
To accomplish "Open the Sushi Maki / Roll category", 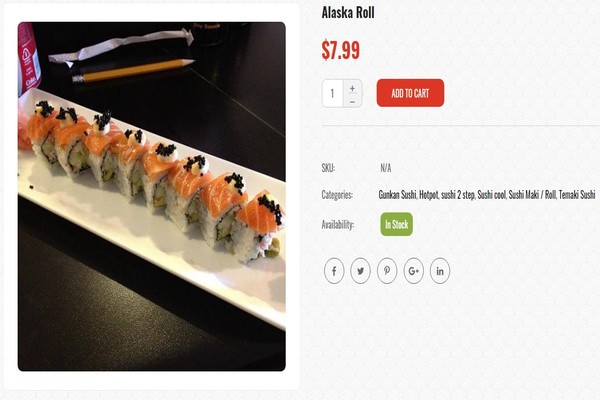I will click(532, 195).
